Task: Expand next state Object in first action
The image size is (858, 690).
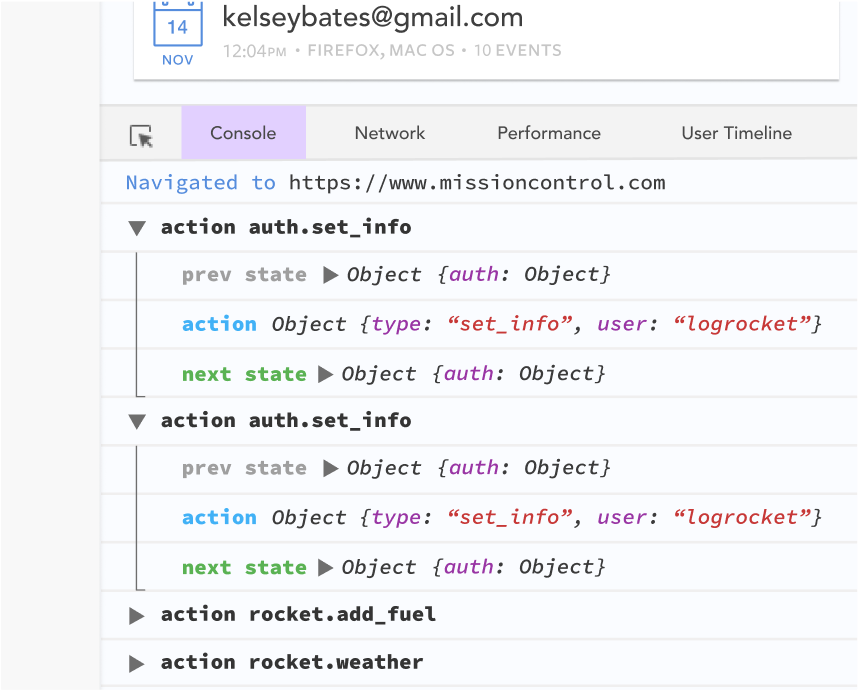Action: [x=325, y=374]
